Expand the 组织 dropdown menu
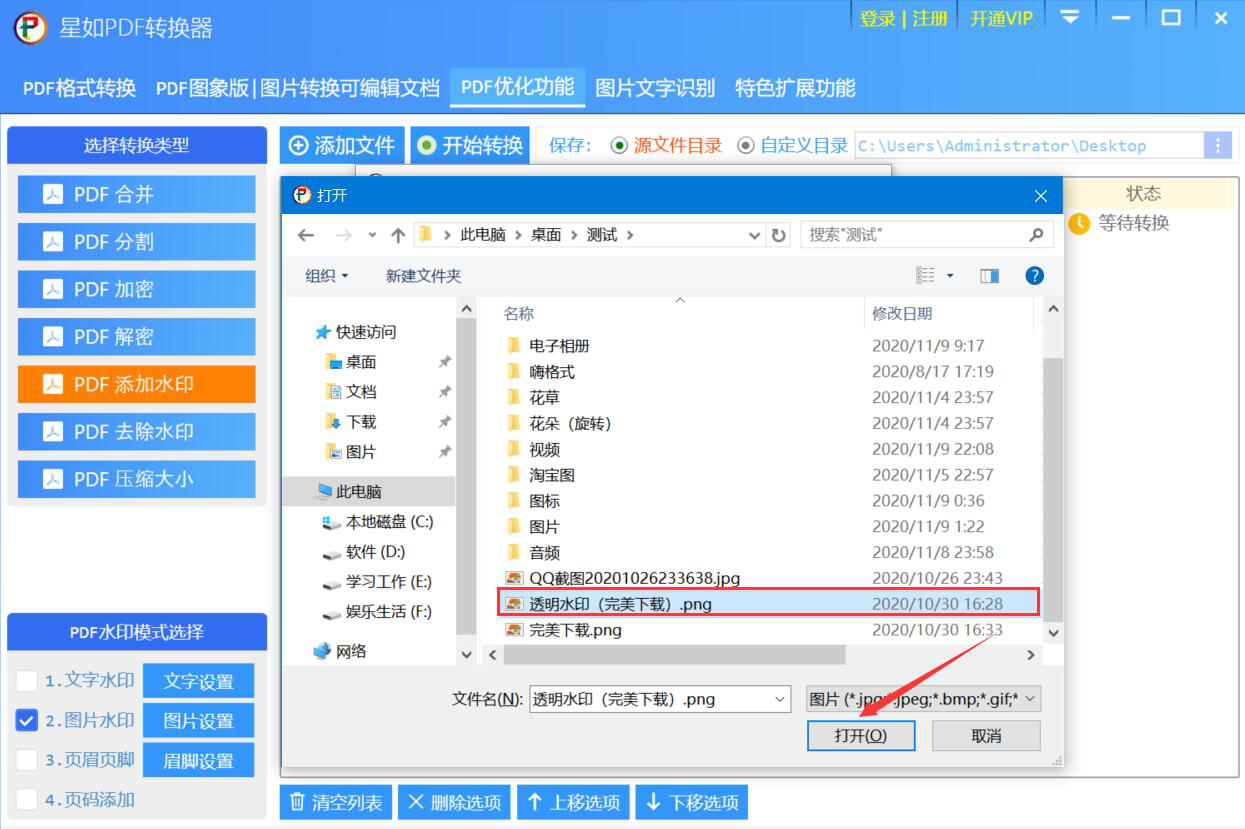1245x829 pixels. (x=327, y=276)
